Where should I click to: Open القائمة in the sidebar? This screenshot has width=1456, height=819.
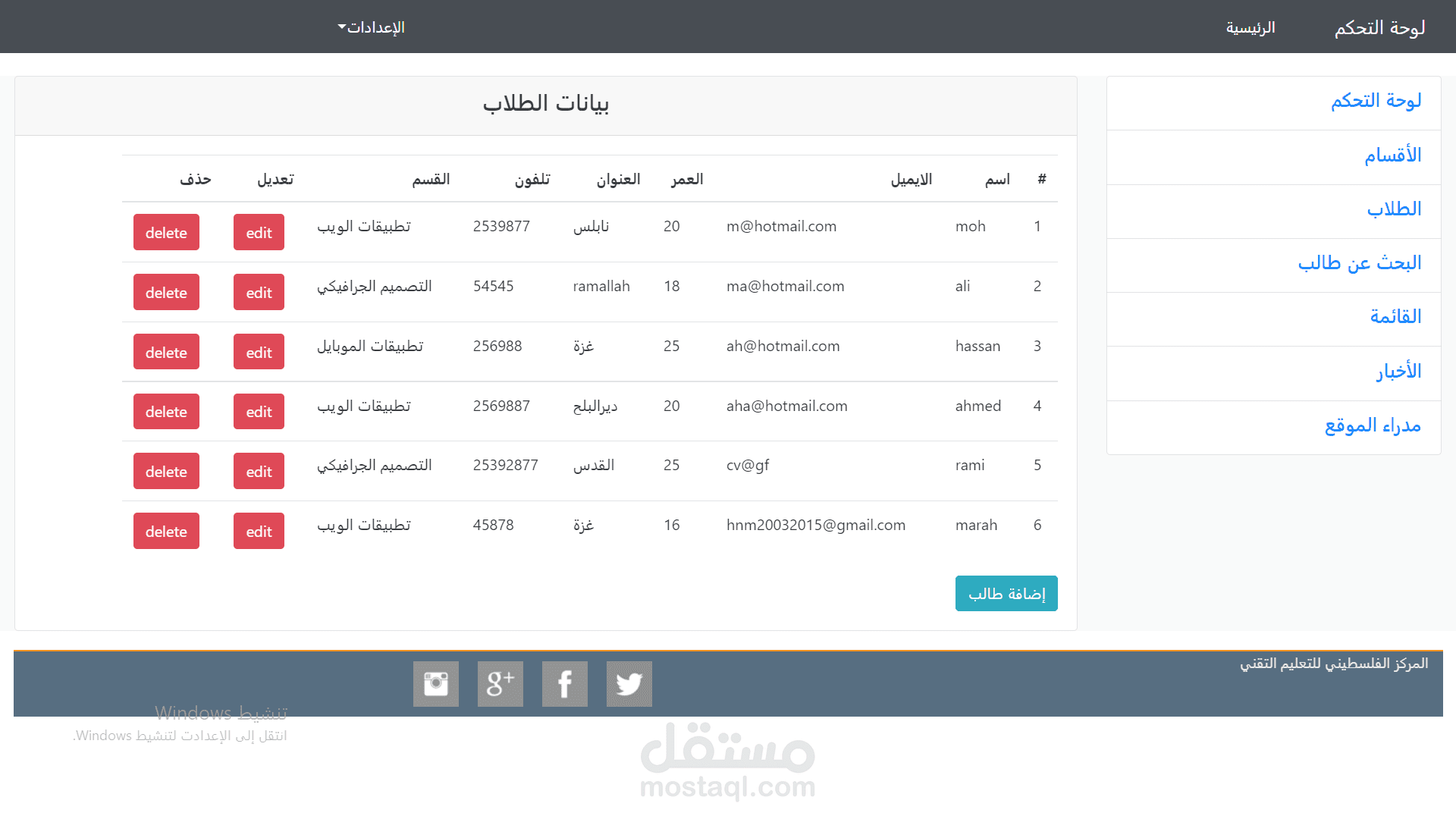[x=1395, y=317]
